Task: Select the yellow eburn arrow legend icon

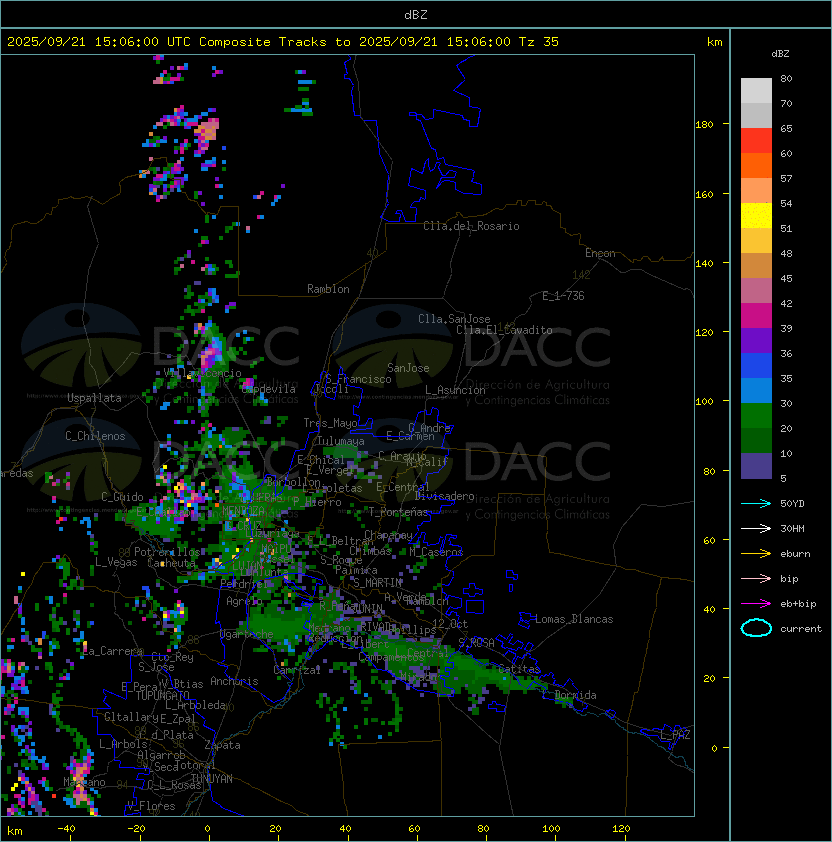Action: tap(756, 554)
